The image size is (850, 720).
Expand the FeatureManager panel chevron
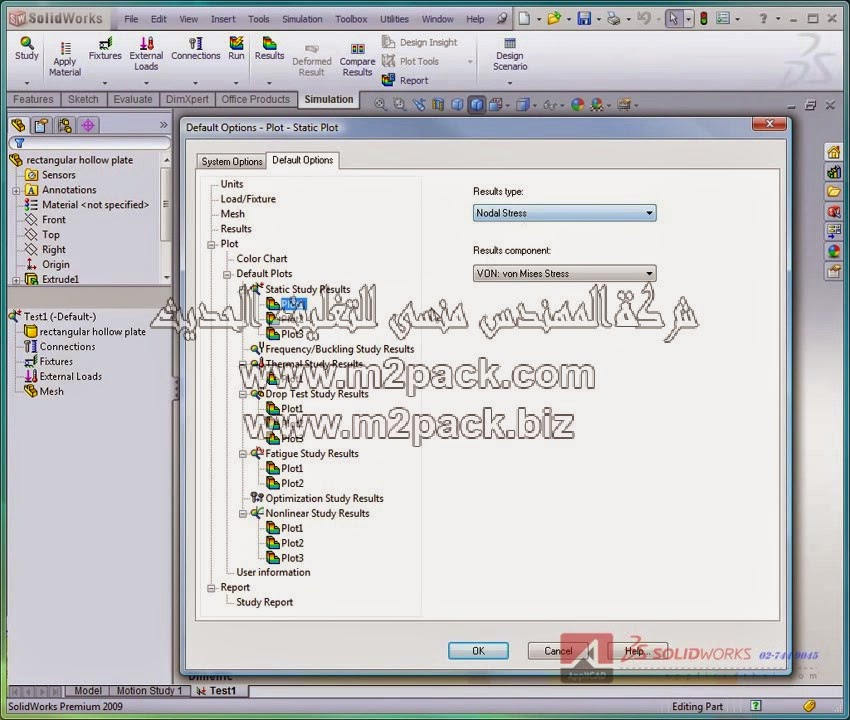point(164,125)
